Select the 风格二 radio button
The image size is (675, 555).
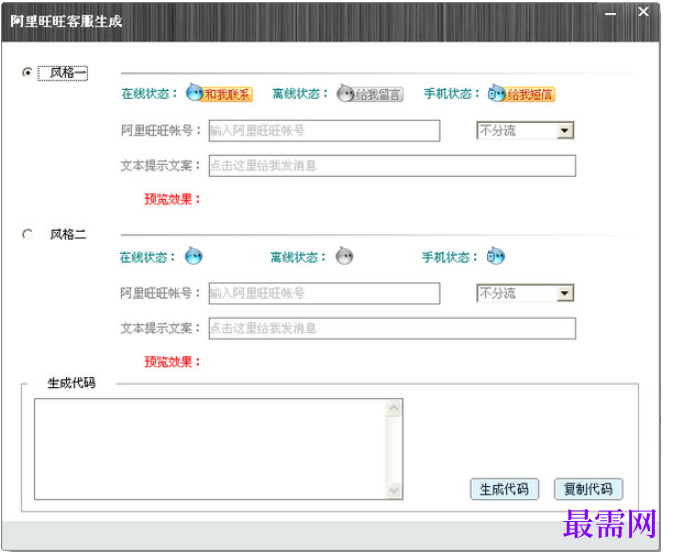27,234
